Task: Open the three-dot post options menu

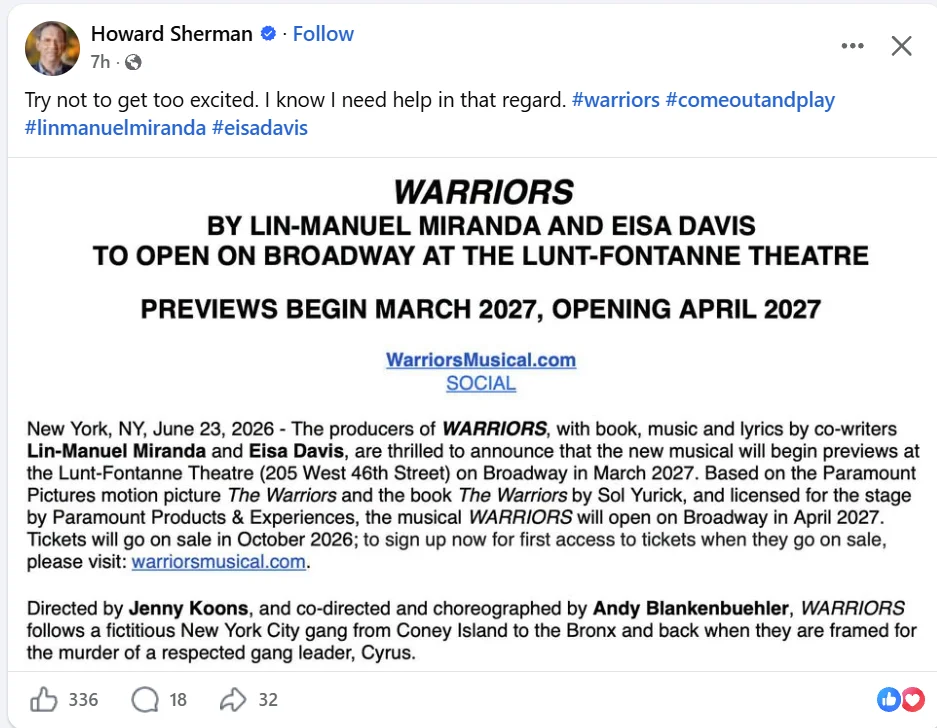Action: [852, 46]
